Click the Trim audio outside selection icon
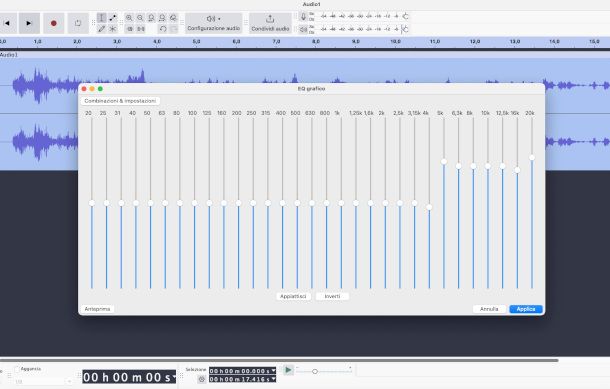Viewport: 610px width, 389px height. (x=130, y=29)
